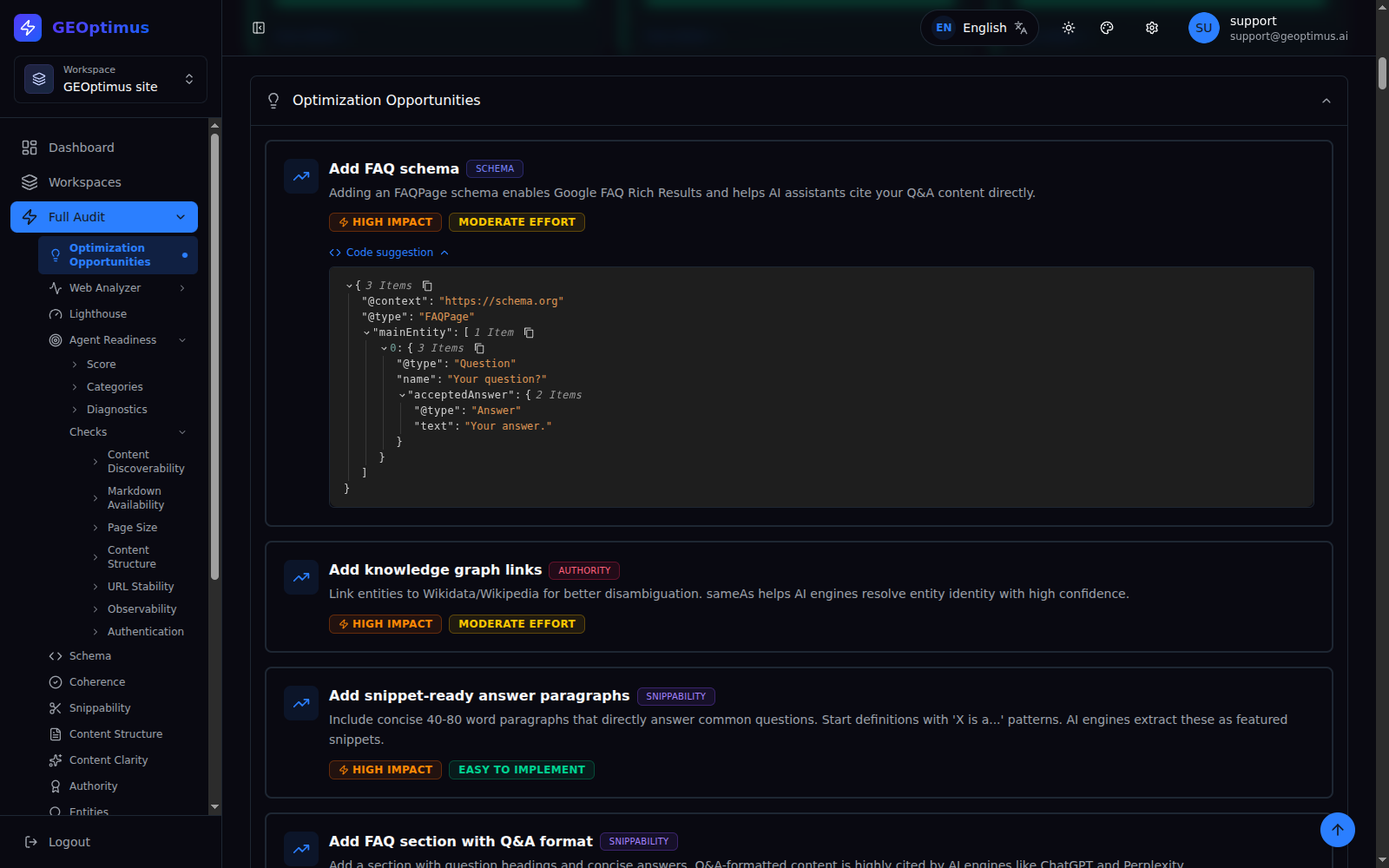Open the Workspace GEOptimus site switcher
Screen dimensions: 1389x868
[x=110, y=79]
